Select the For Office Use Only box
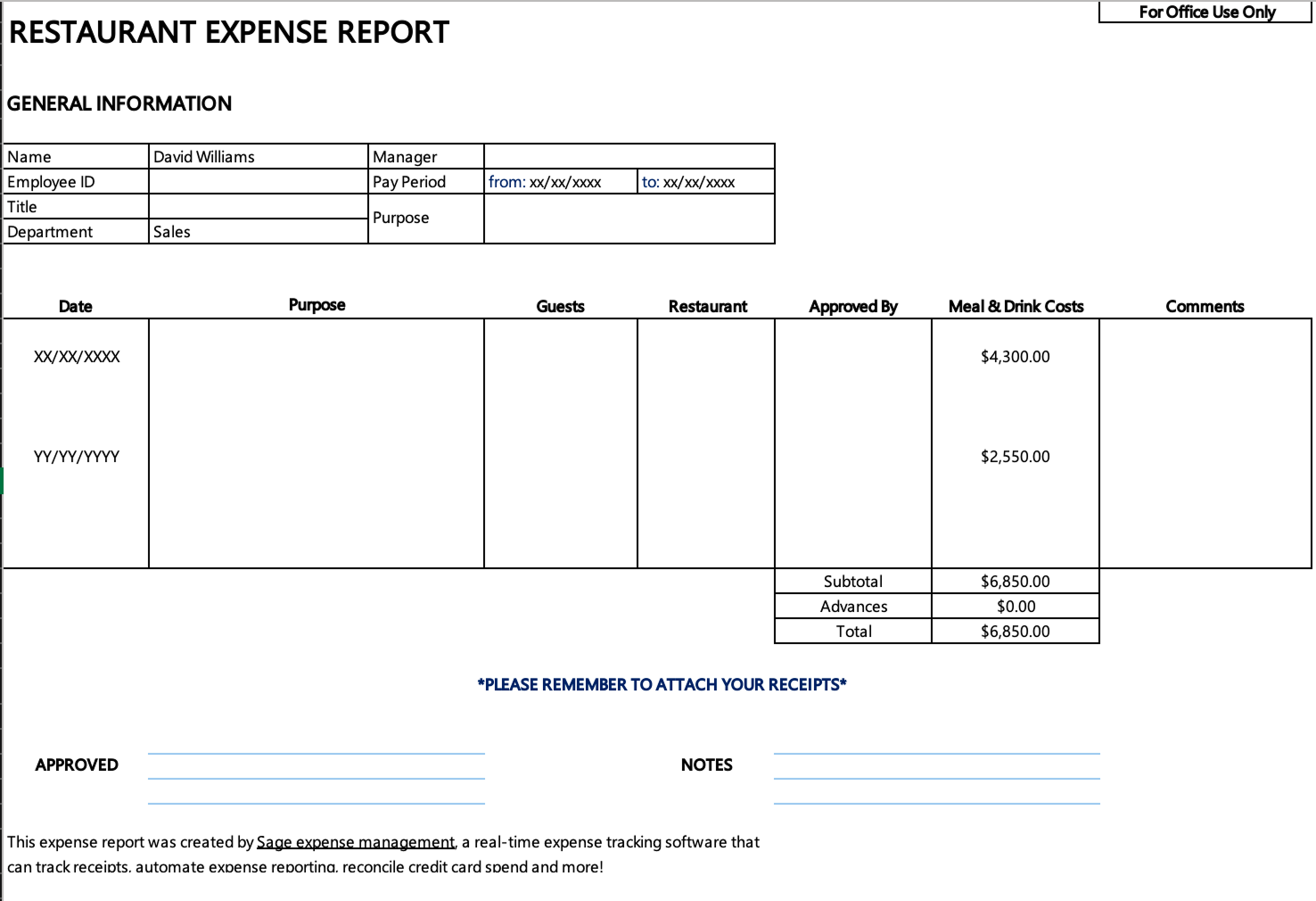Screen dimensions: 1316x901 point(1205,12)
